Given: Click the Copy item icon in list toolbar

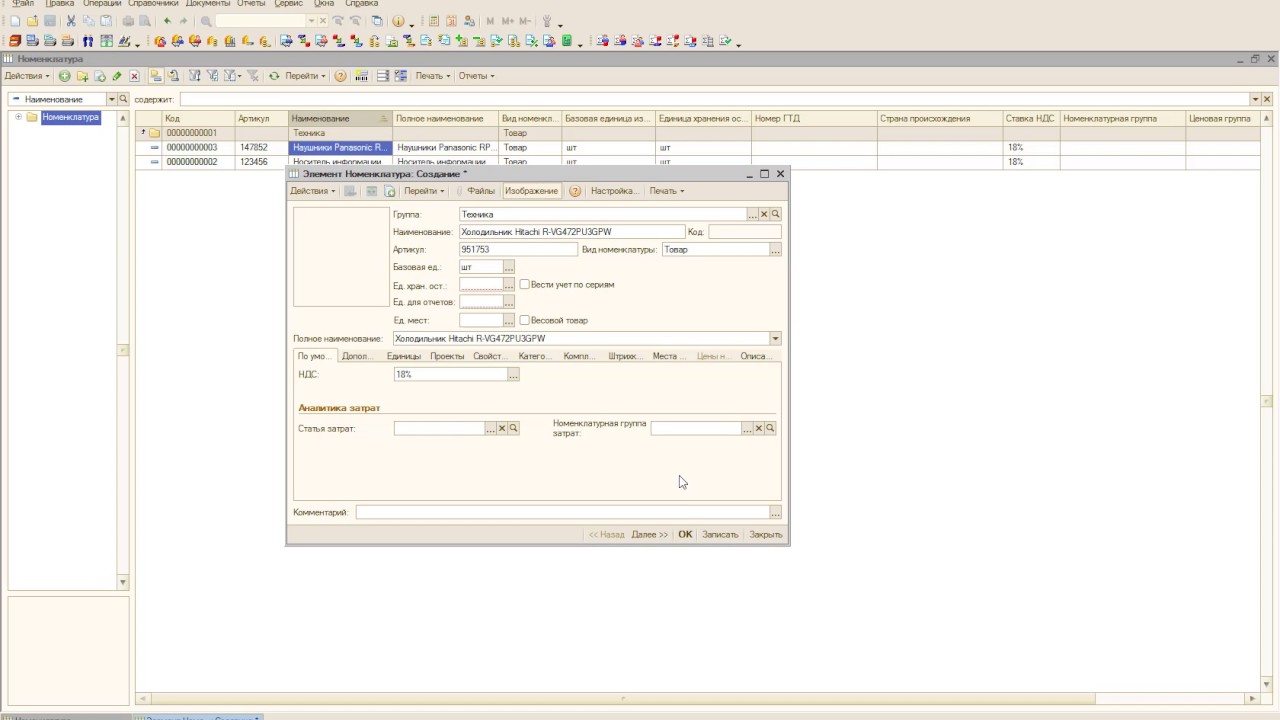Looking at the screenshot, I should tap(100, 76).
